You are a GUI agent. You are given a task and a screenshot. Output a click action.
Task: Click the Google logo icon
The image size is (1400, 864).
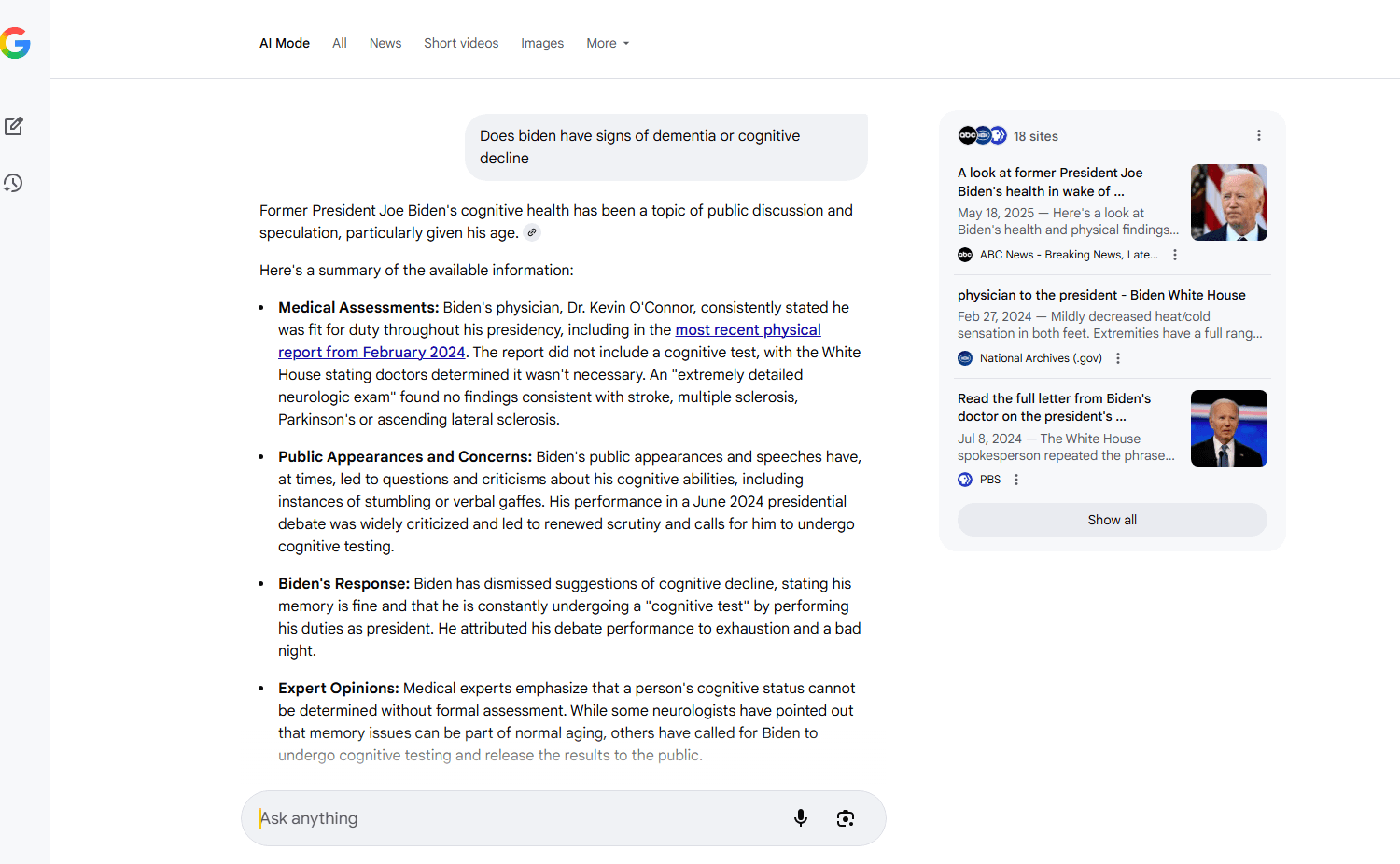tap(16, 43)
